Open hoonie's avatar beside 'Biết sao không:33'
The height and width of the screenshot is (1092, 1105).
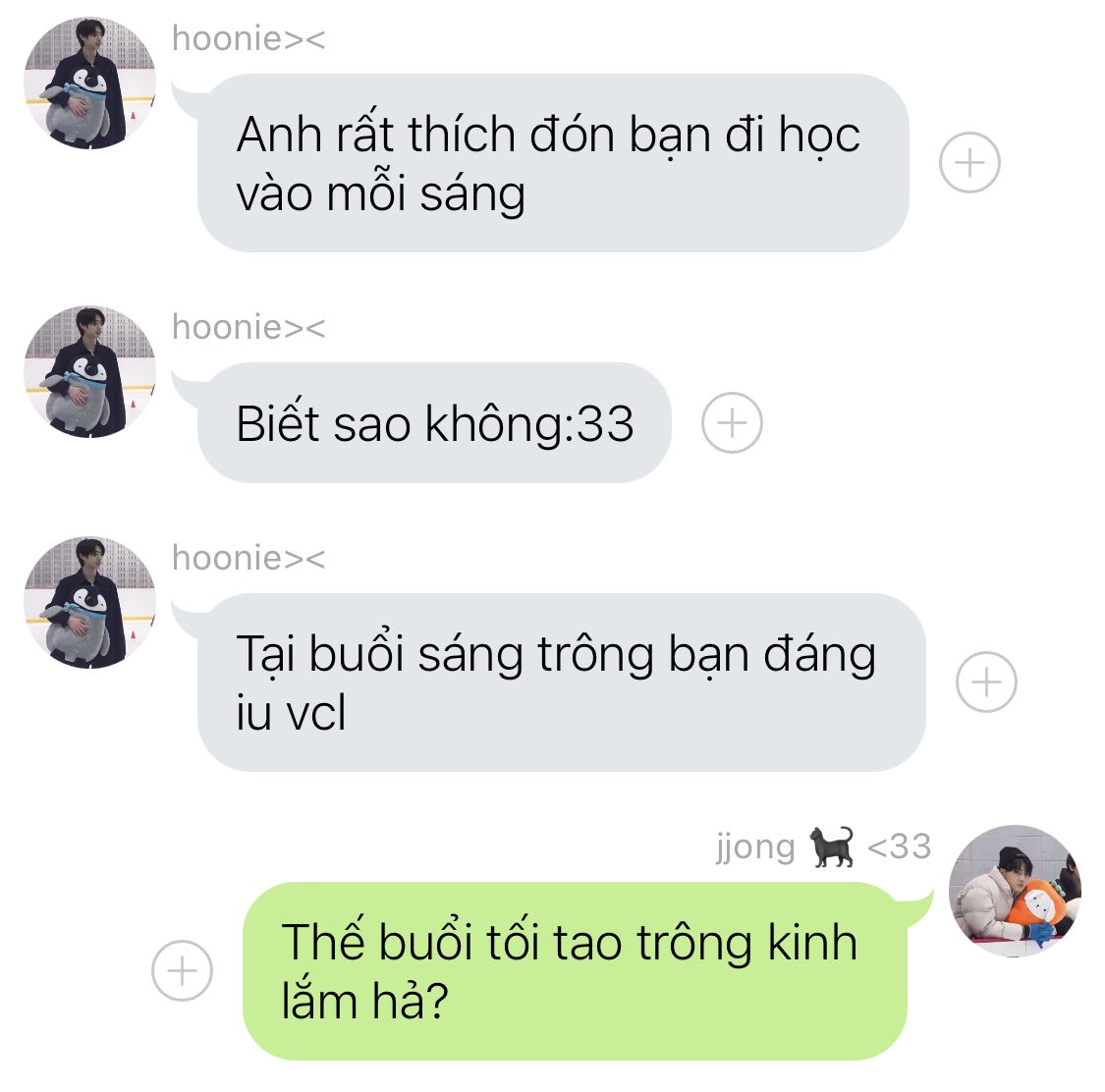(x=89, y=372)
